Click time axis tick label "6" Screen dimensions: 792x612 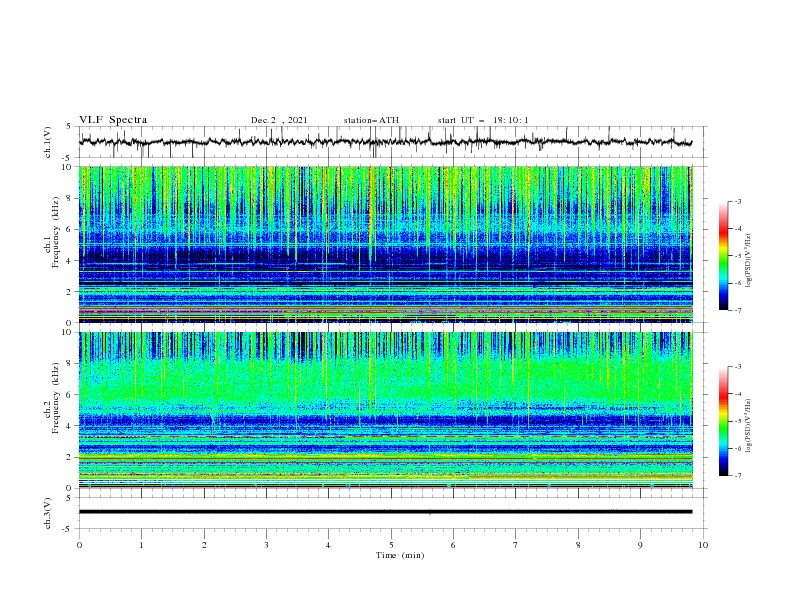click(453, 545)
